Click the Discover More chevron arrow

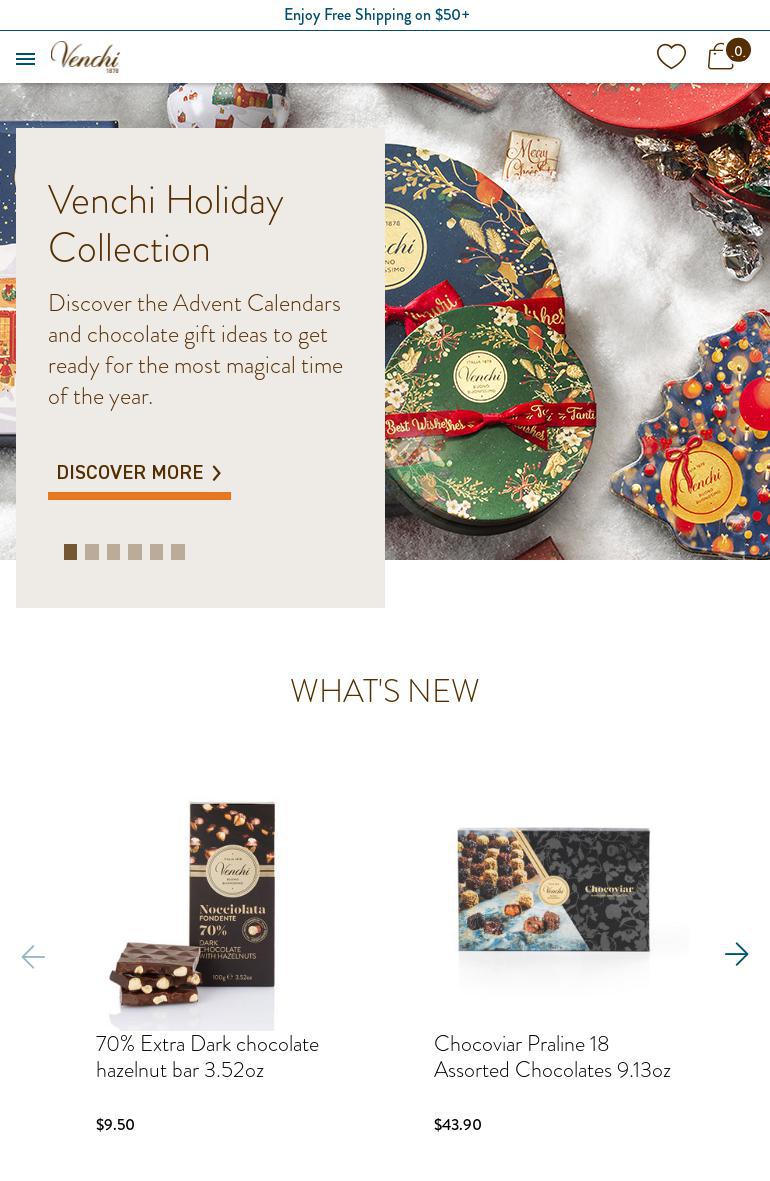(217, 473)
